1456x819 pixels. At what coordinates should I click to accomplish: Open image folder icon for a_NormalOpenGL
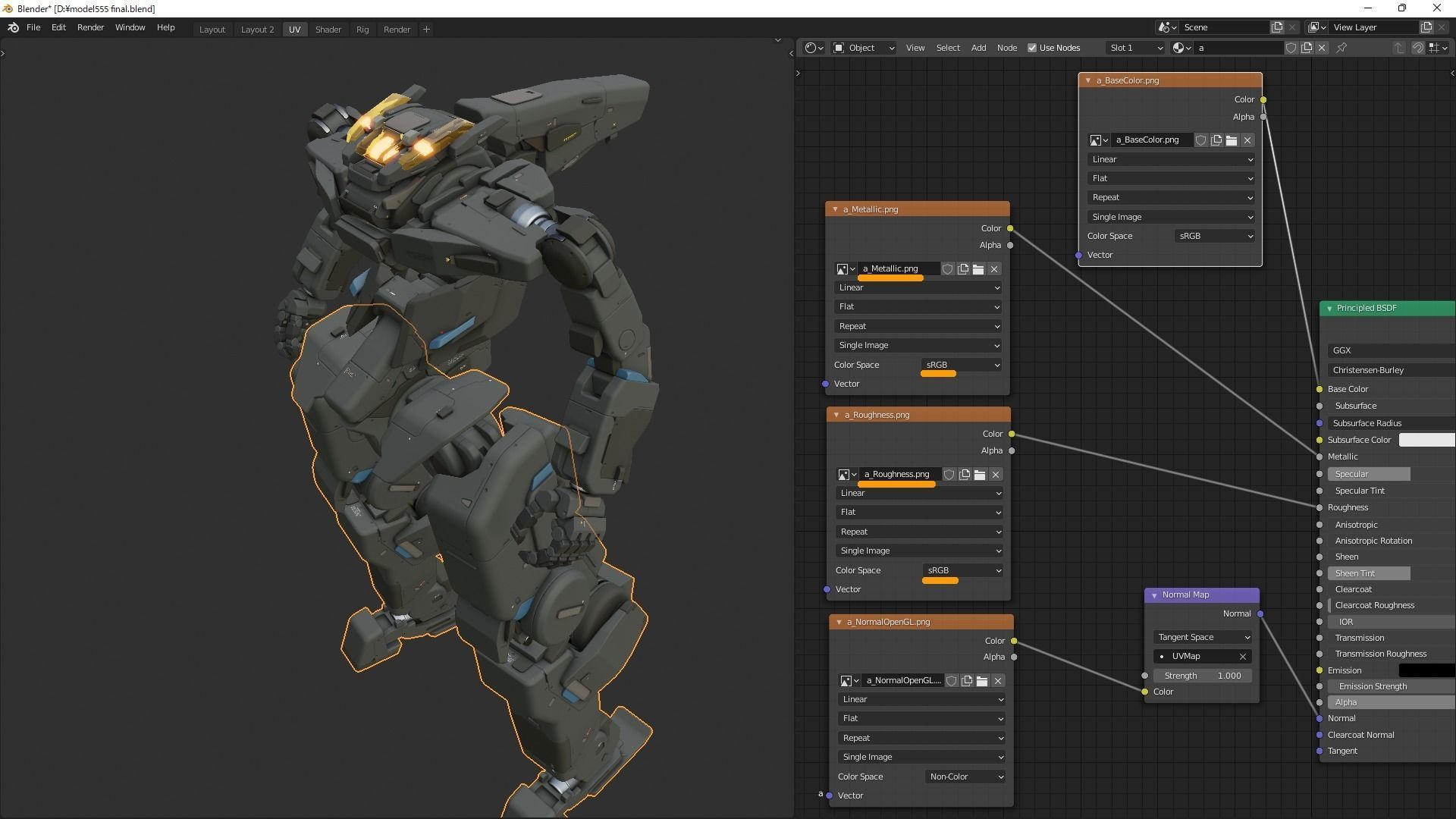(982, 681)
